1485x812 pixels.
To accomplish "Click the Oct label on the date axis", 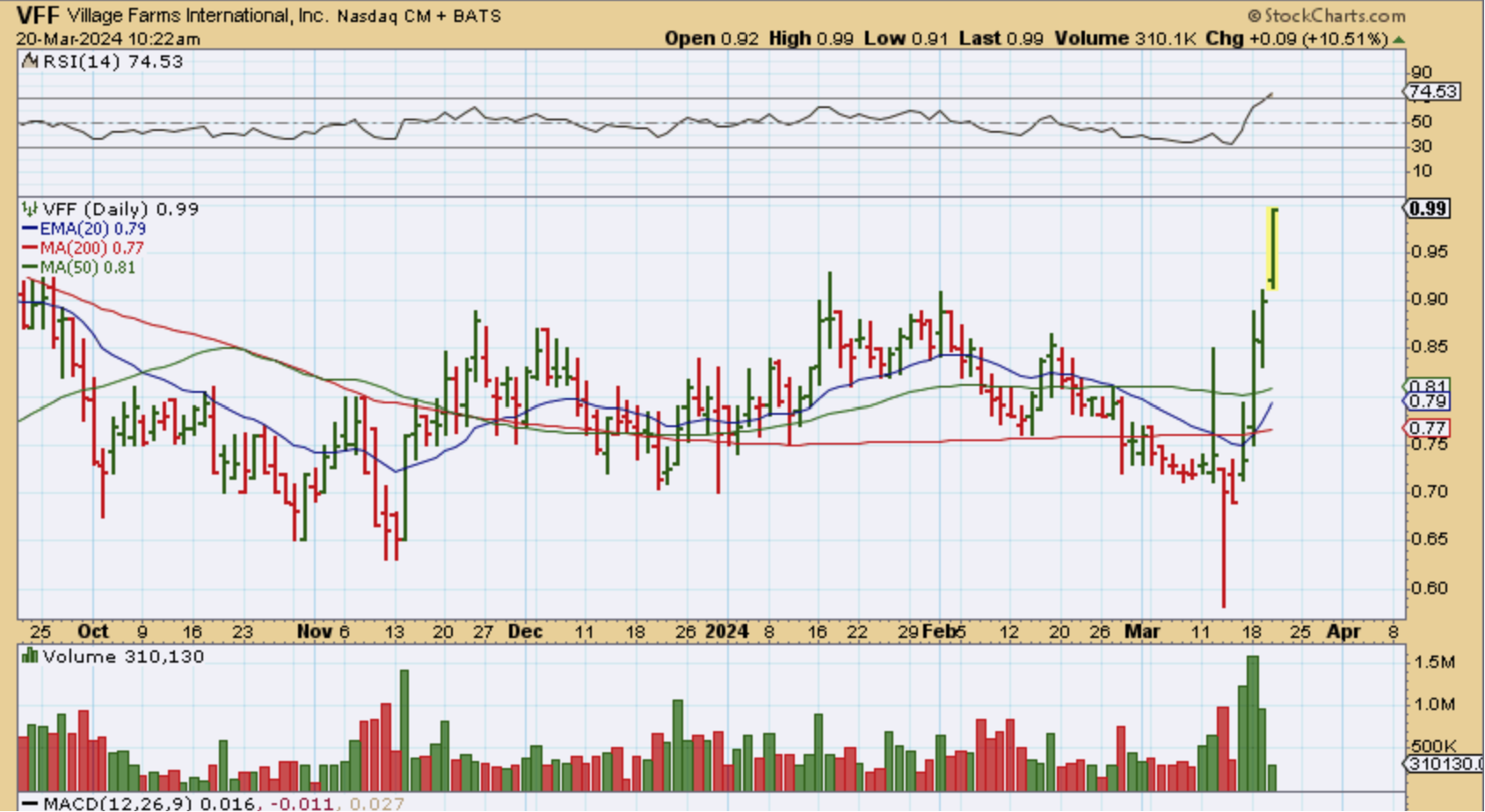I will point(93,631).
